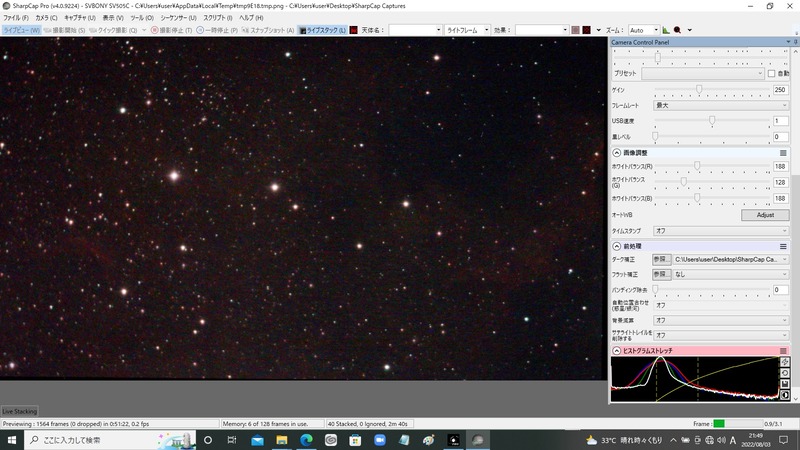The height and width of the screenshot is (450, 800).
Task: Open the 画像調整 section menu icon
Action: [783, 153]
